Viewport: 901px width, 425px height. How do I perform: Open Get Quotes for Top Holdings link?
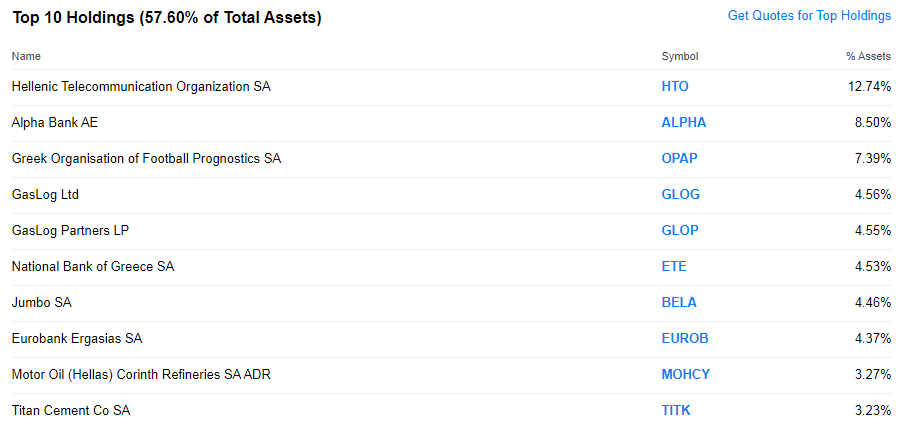(x=809, y=16)
